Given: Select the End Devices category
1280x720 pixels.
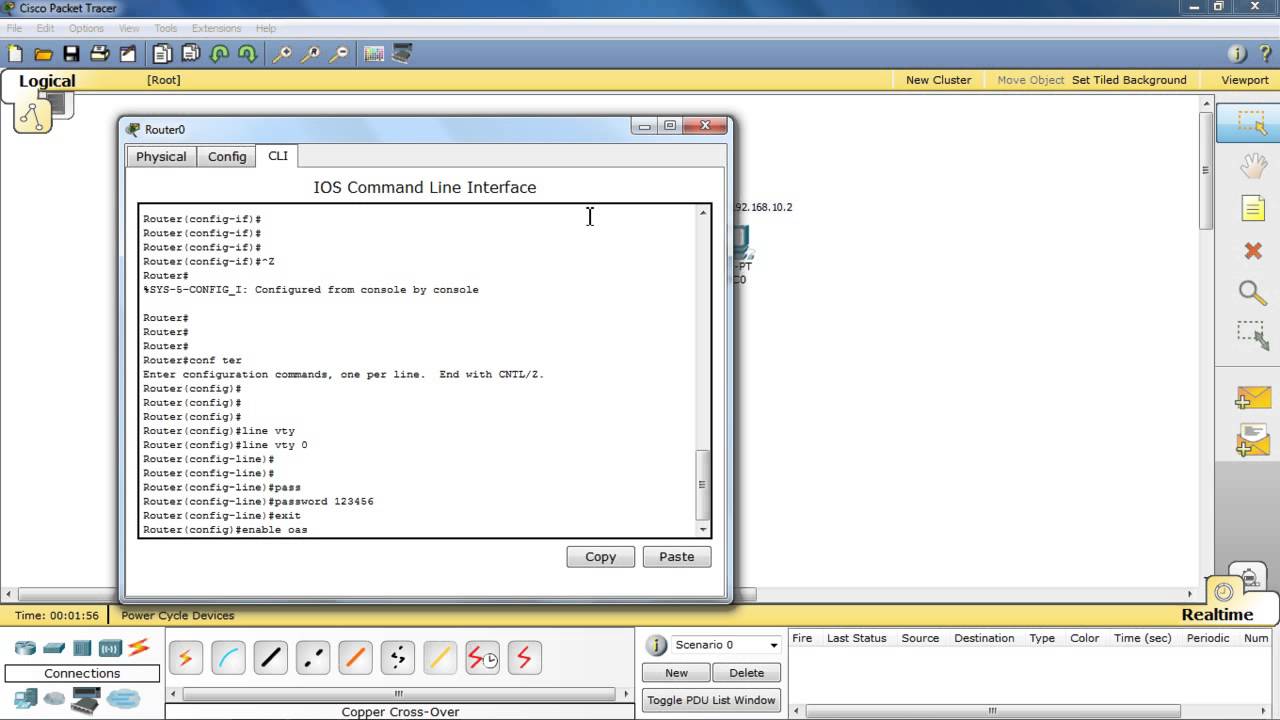Looking at the screenshot, I should 24,699.
